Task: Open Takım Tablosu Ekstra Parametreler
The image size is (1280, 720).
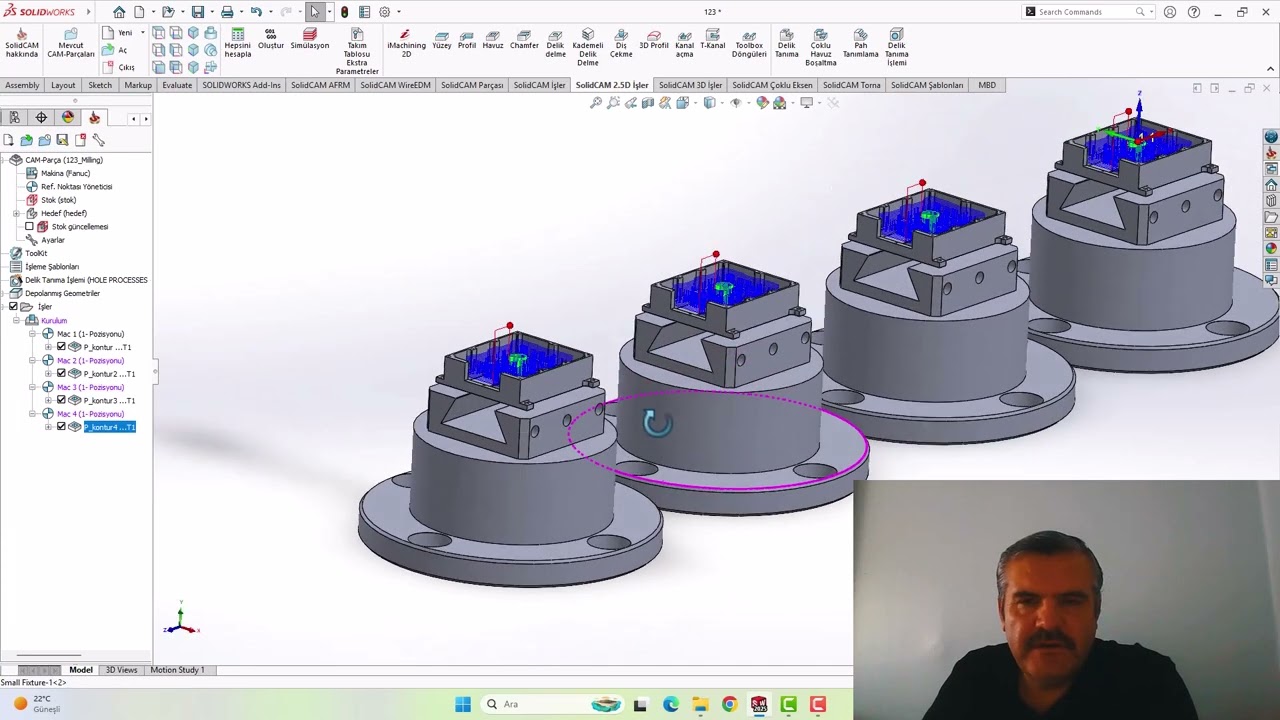Action: pyautogui.click(x=357, y=52)
